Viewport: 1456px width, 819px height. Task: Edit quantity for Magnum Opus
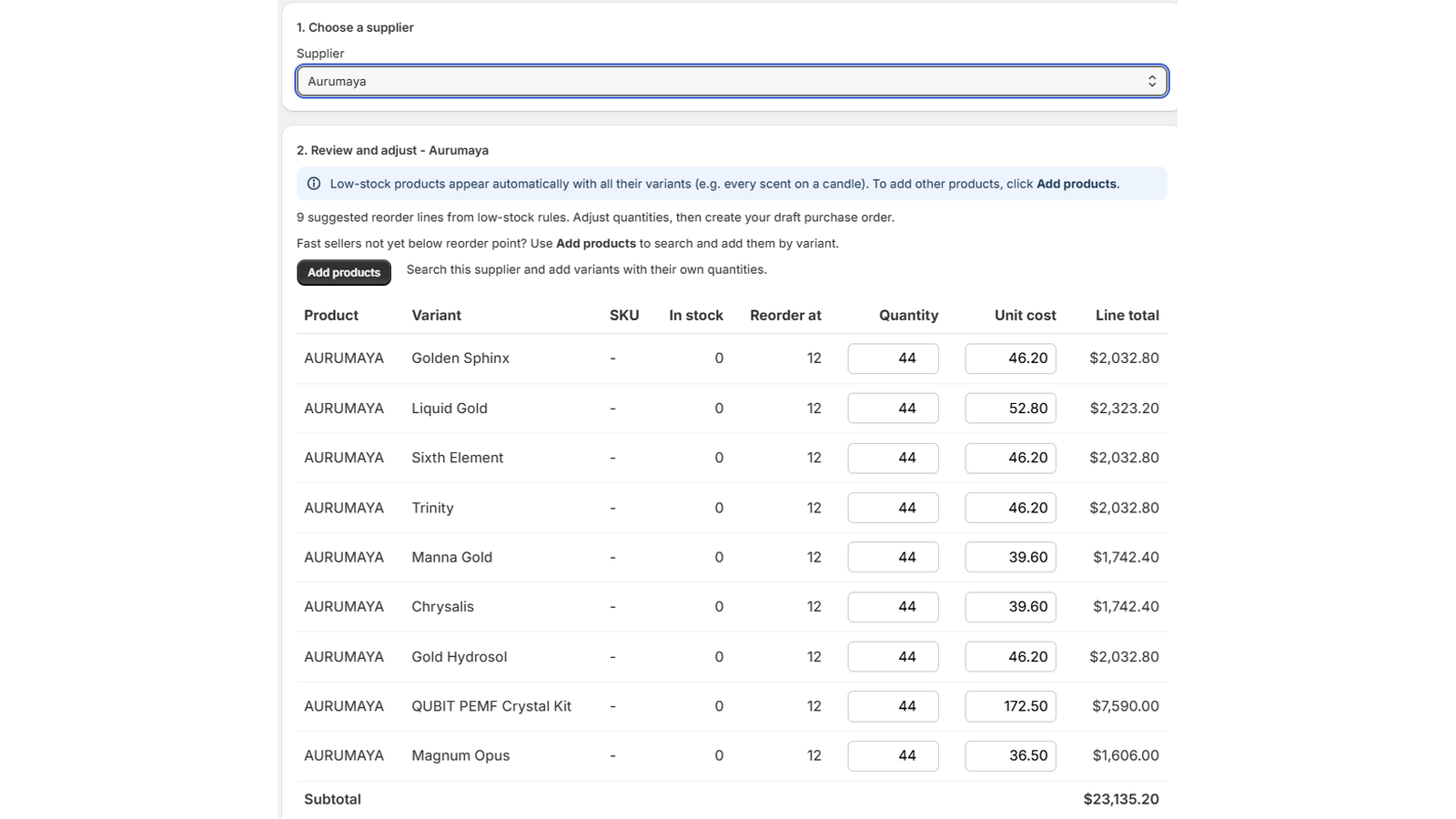893,755
